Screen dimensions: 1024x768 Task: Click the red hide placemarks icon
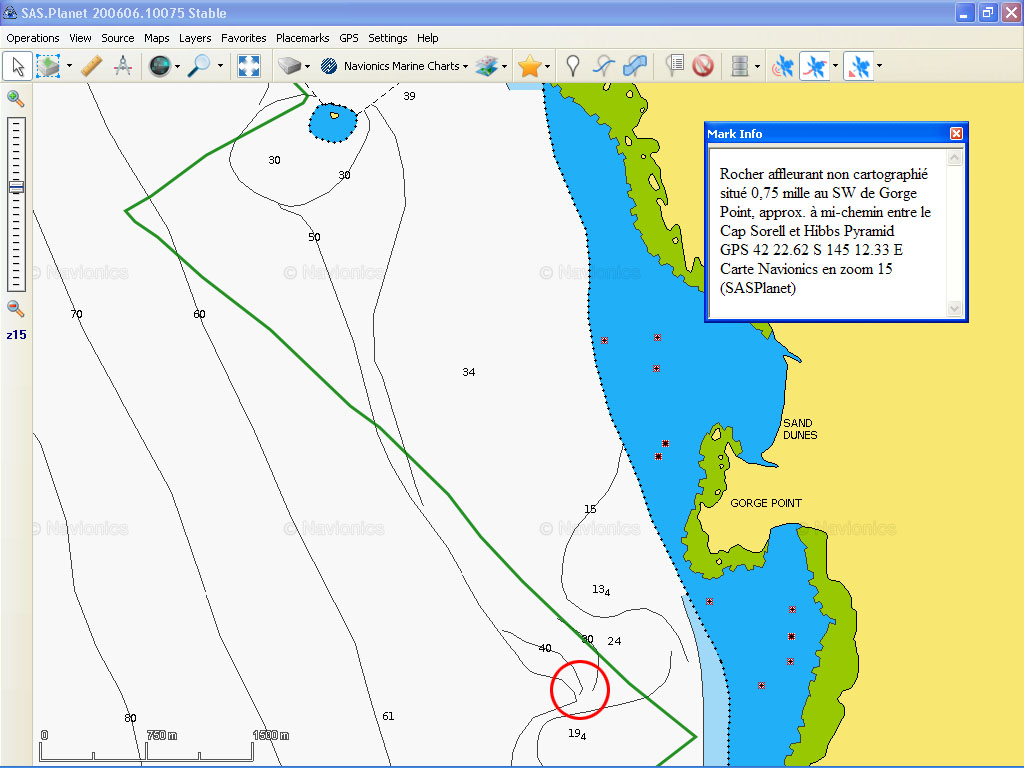coord(703,66)
